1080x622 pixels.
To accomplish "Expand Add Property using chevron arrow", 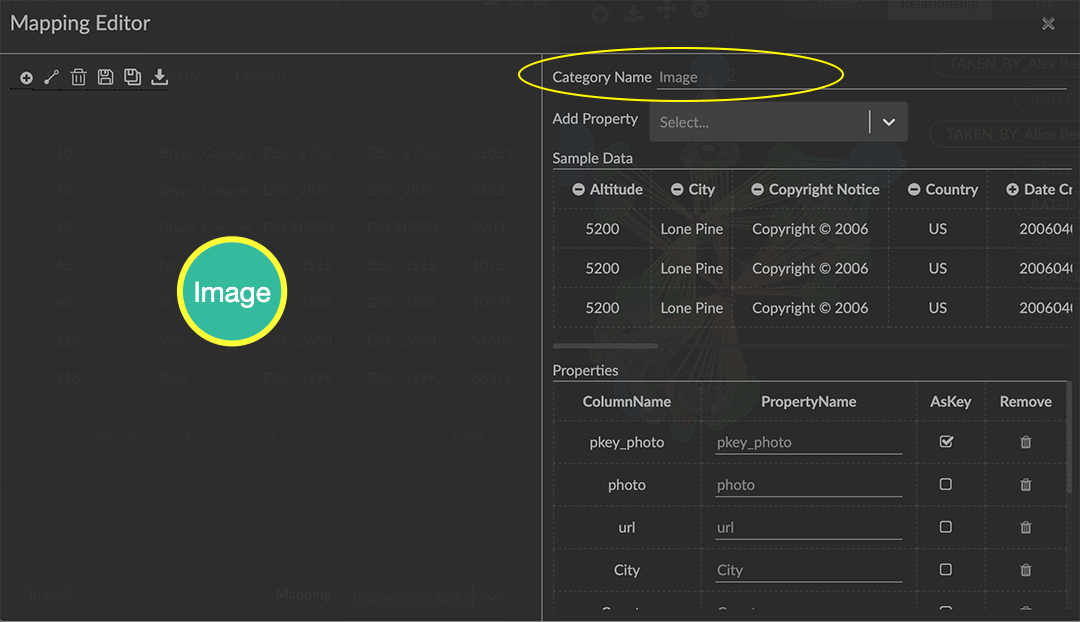I will tap(888, 122).
